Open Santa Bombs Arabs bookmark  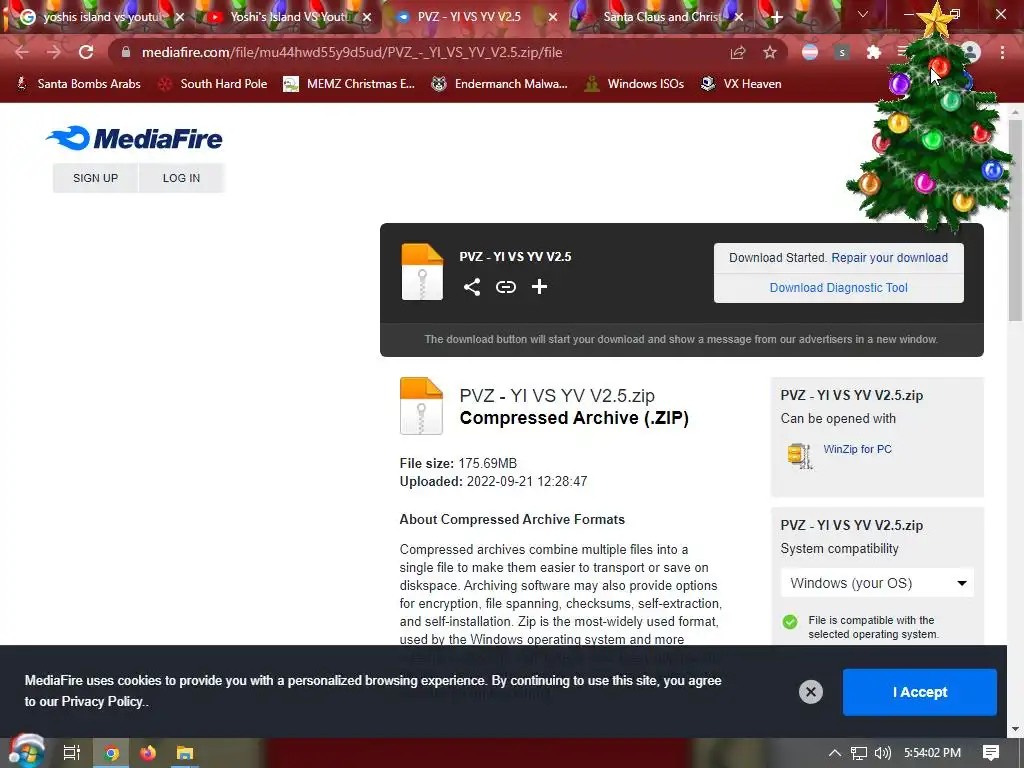pyautogui.click(x=78, y=84)
